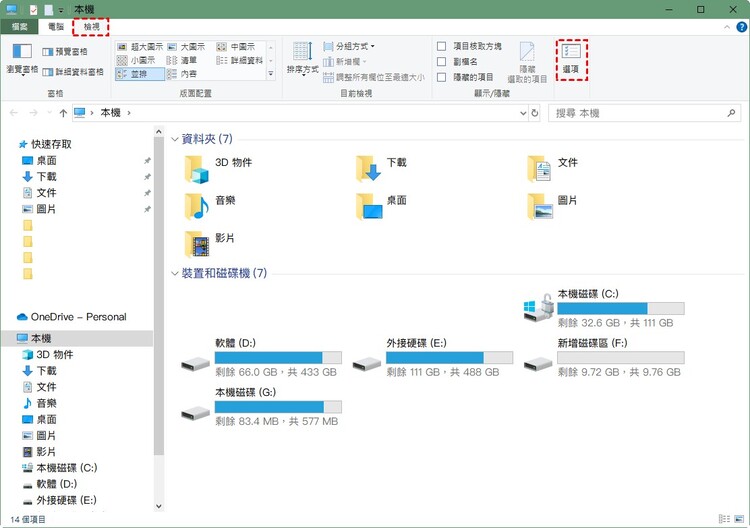This screenshot has width=750, height=528.
Task: Click the 瀏覽窗格 navigation pane icon
Action: 22,51
